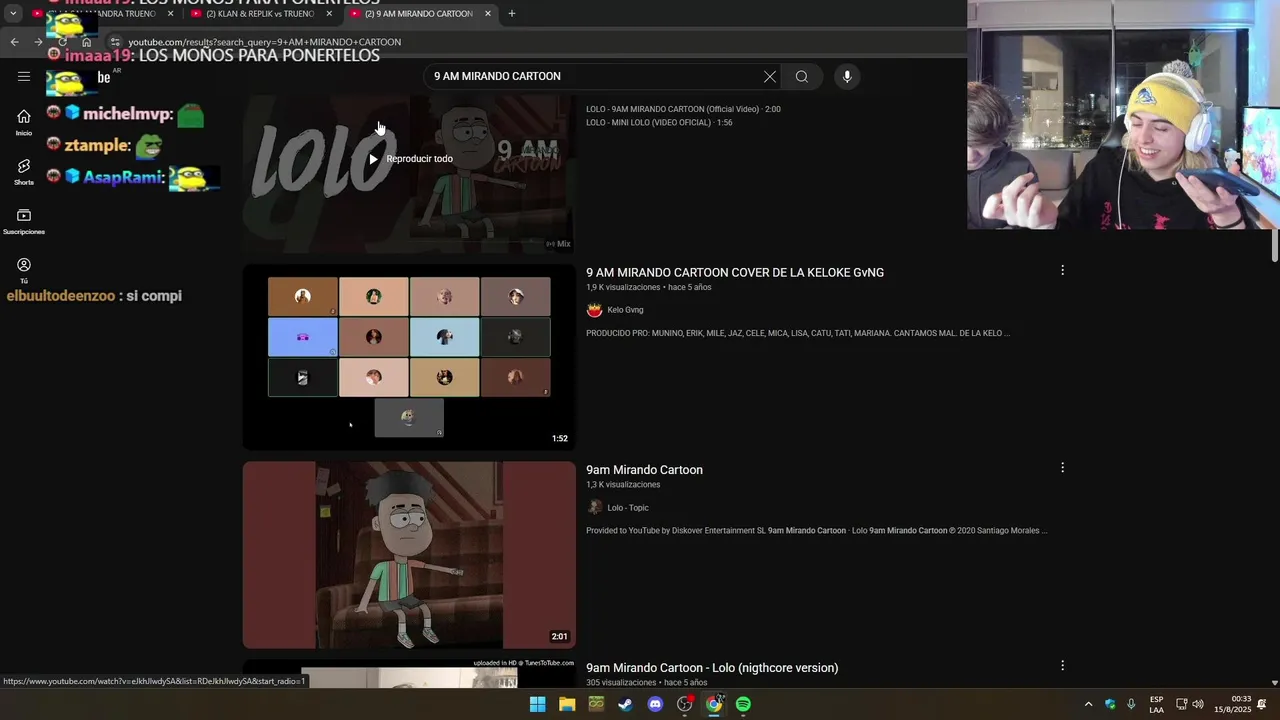The height and width of the screenshot is (720, 1280).
Task: Open Discord from the taskbar
Action: tap(655, 704)
